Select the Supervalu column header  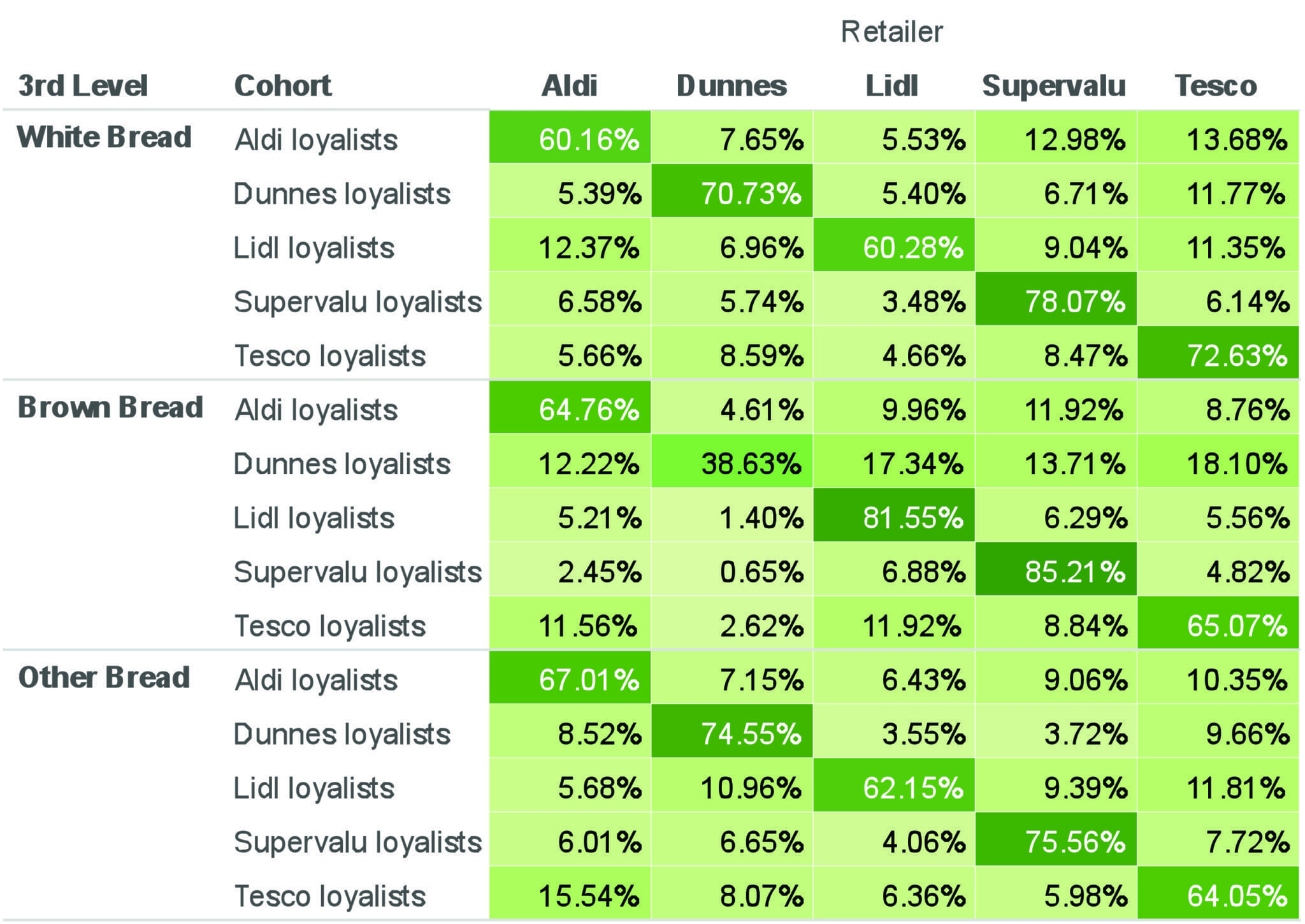pyautogui.click(x=1054, y=86)
